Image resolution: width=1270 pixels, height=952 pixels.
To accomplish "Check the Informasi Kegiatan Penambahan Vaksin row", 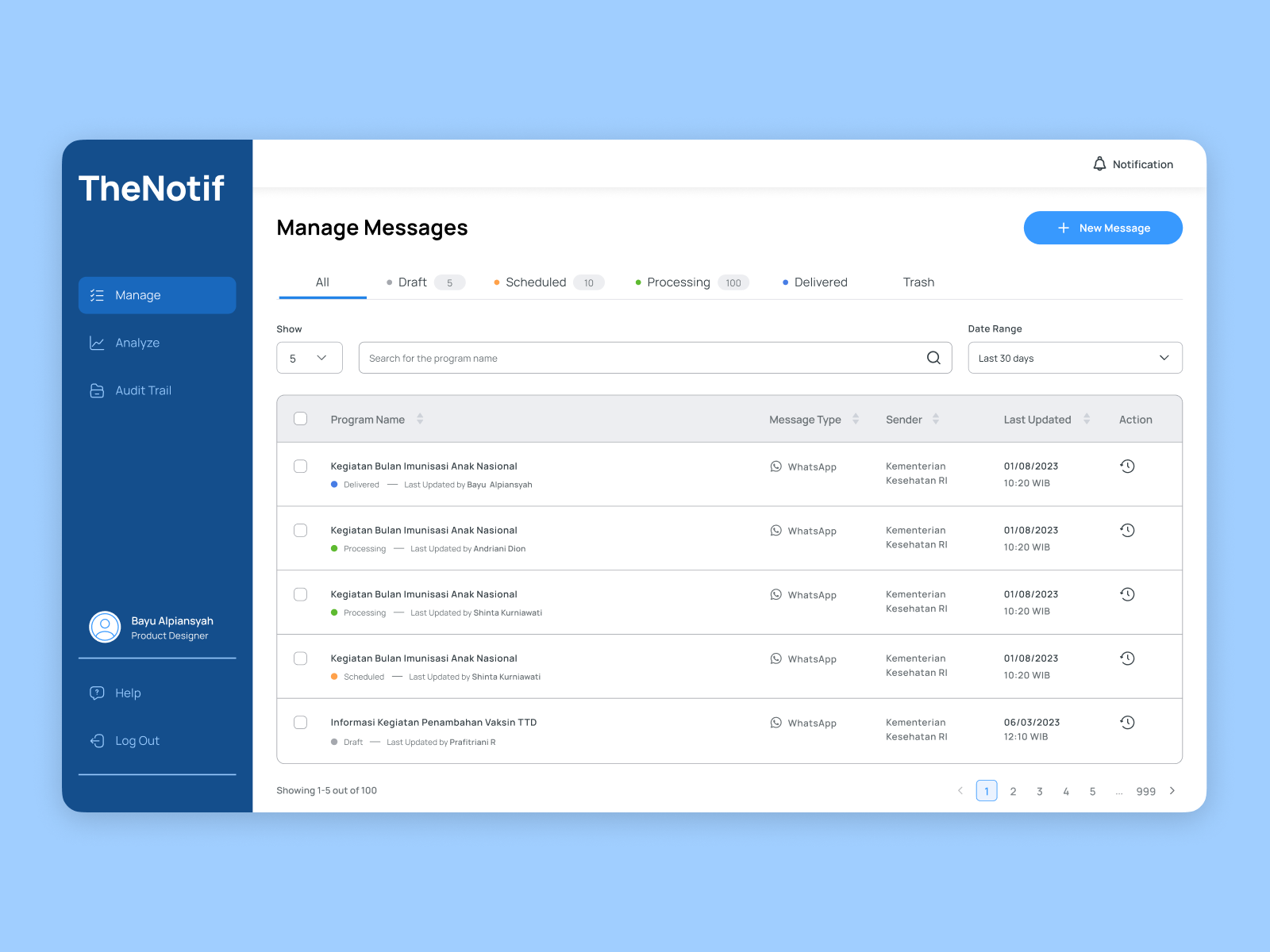I will [300, 722].
